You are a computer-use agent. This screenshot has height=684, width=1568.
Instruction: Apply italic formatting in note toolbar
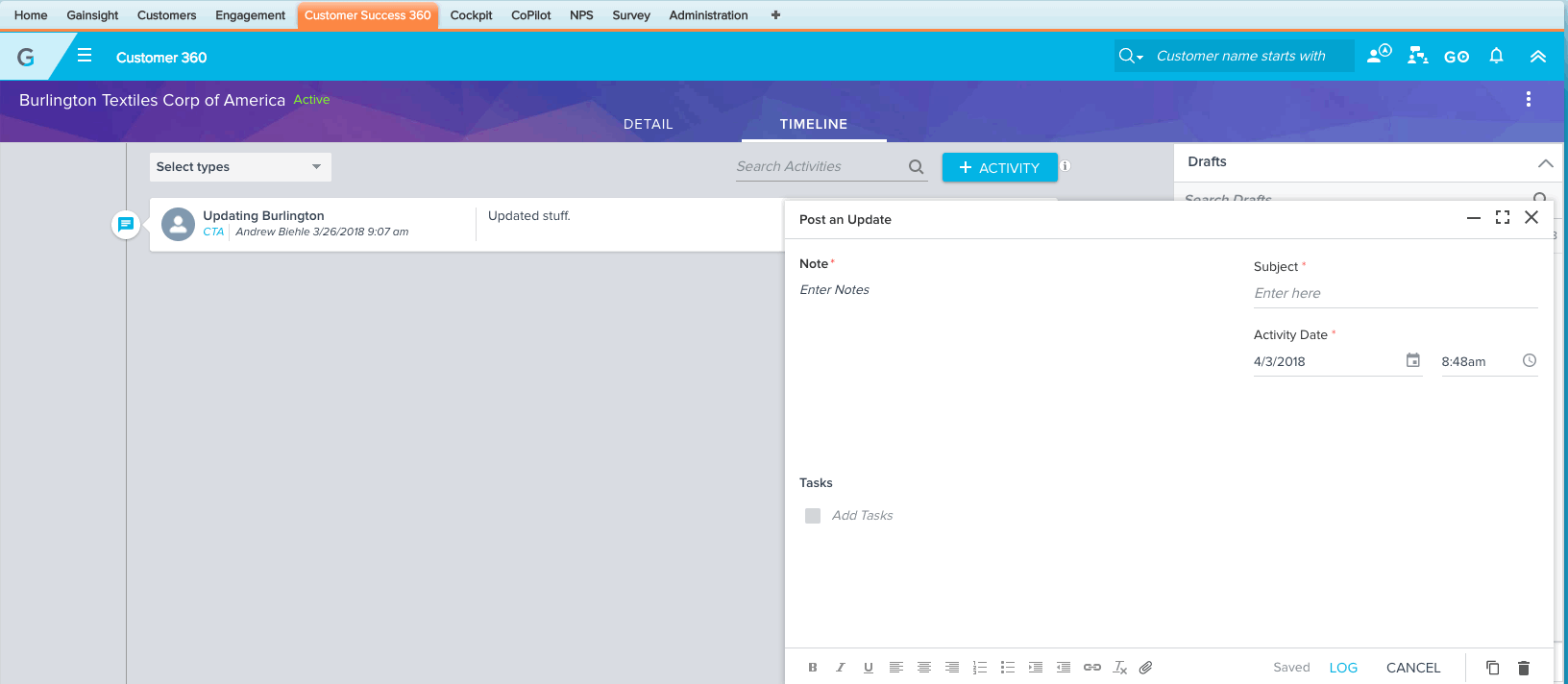point(841,668)
